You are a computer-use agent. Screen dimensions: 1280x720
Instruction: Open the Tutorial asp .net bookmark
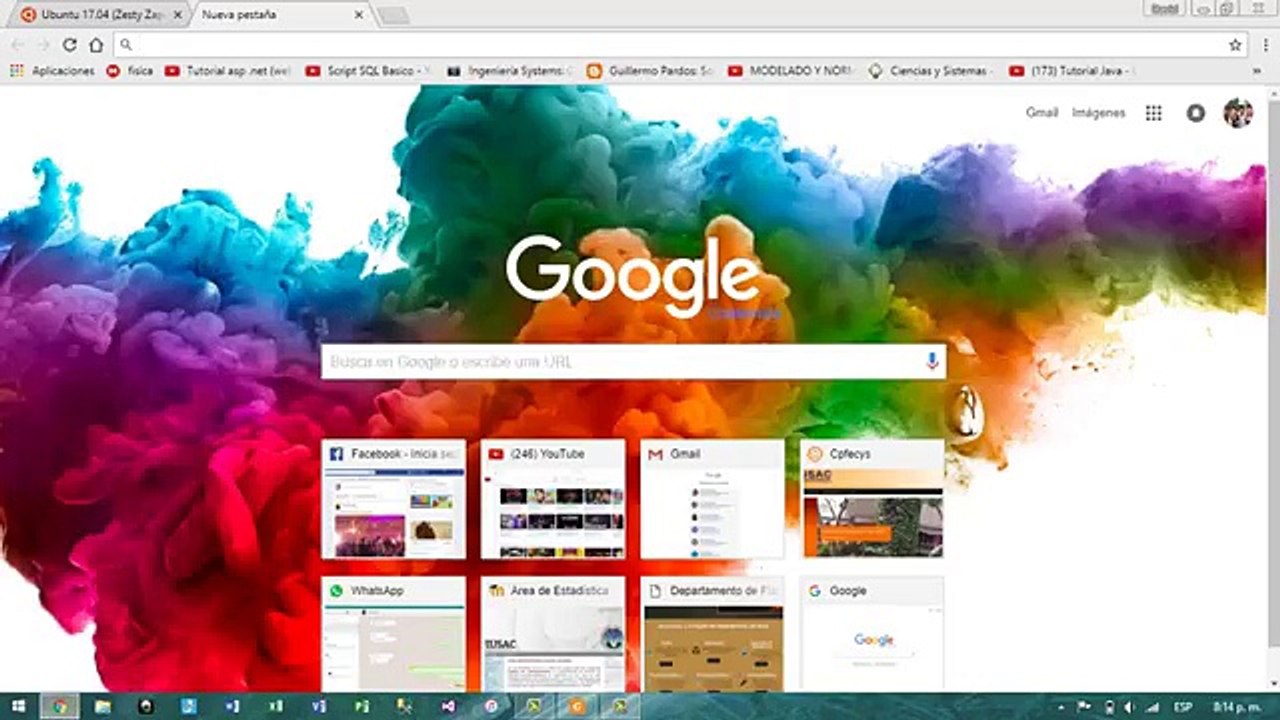pyautogui.click(x=227, y=71)
